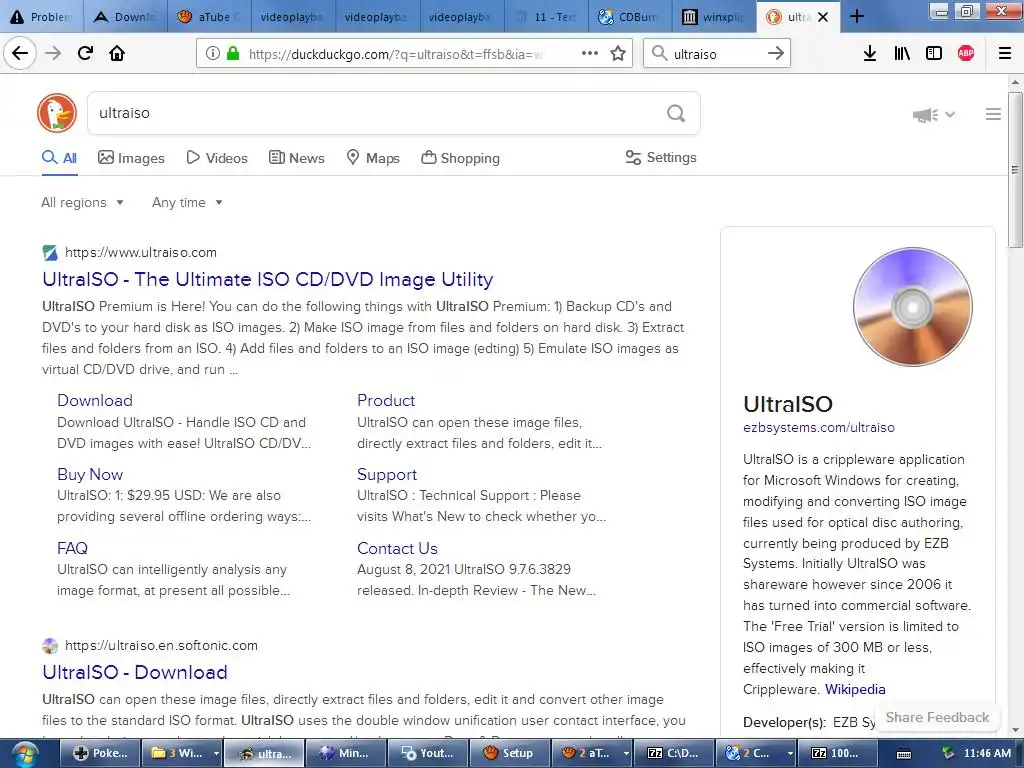Open the FAQ sitelink
The height and width of the screenshot is (768, 1024).
72,548
